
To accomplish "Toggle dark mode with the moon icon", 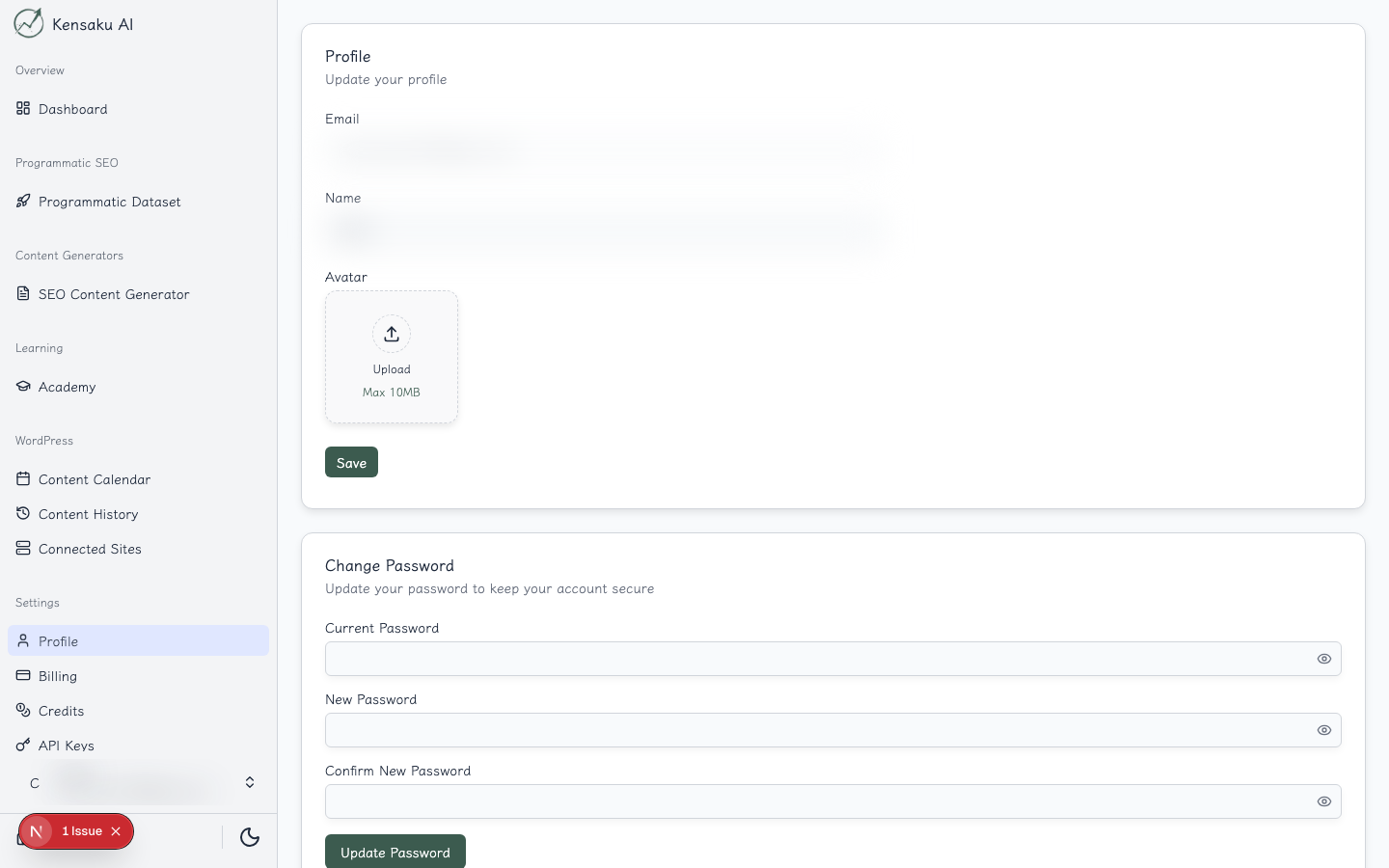I will click(250, 838).
